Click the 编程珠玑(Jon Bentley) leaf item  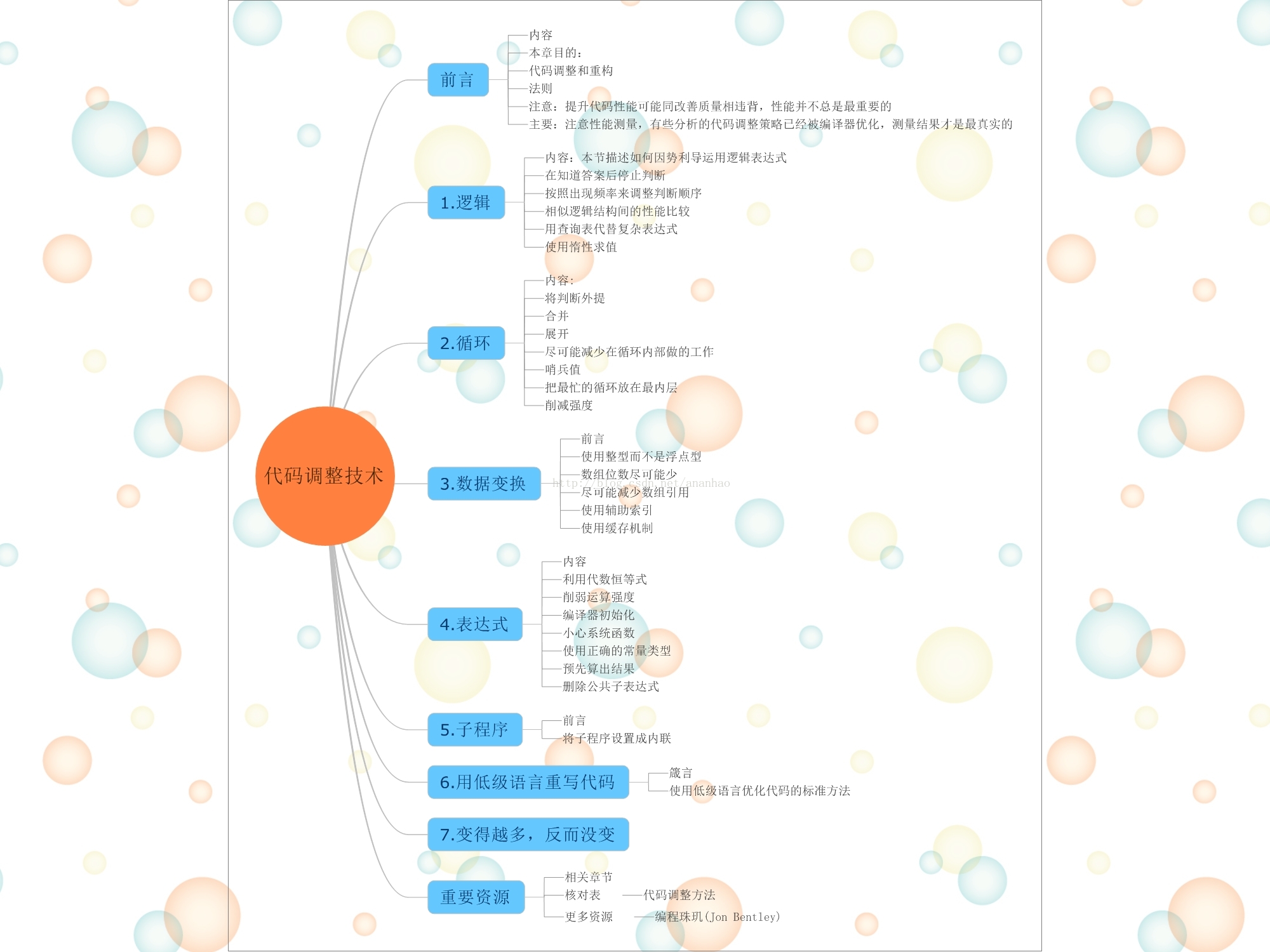tap(717, 917)
